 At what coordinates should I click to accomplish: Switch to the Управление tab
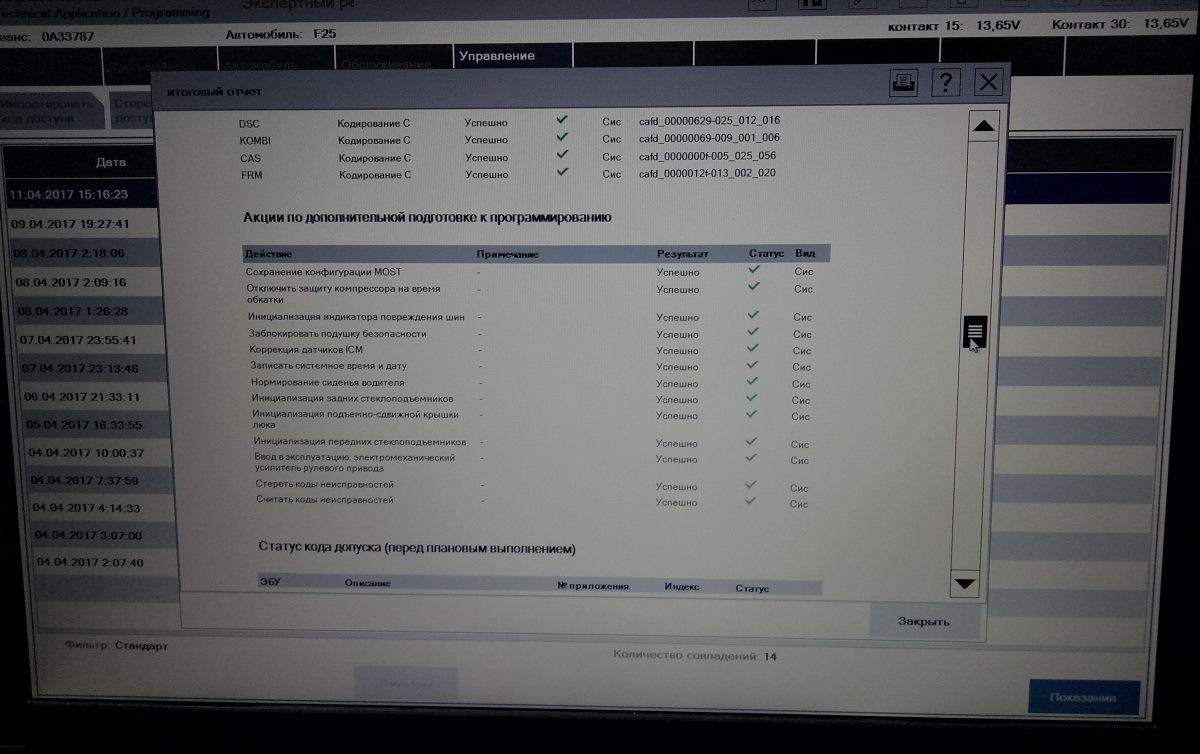[496, 56]
